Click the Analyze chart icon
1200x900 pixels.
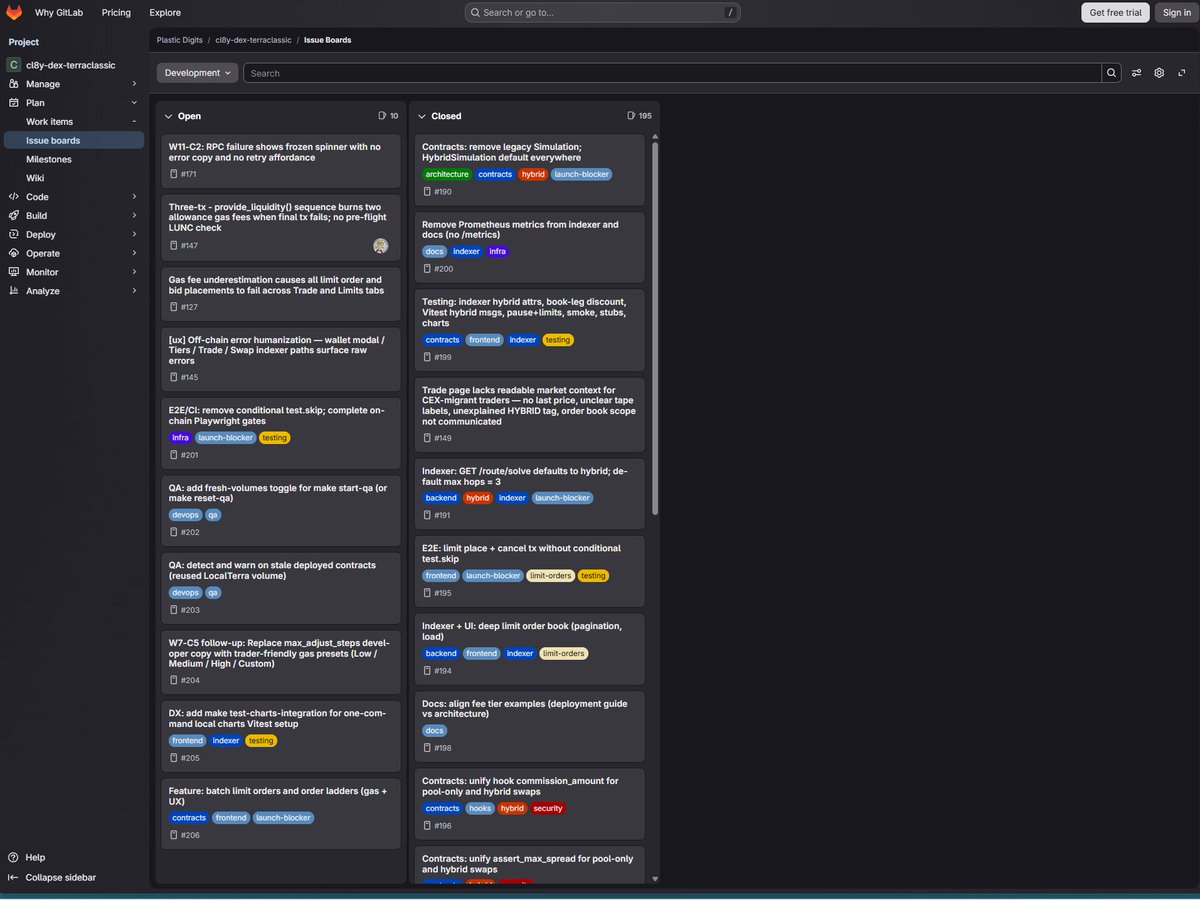(x=13, y=291)
